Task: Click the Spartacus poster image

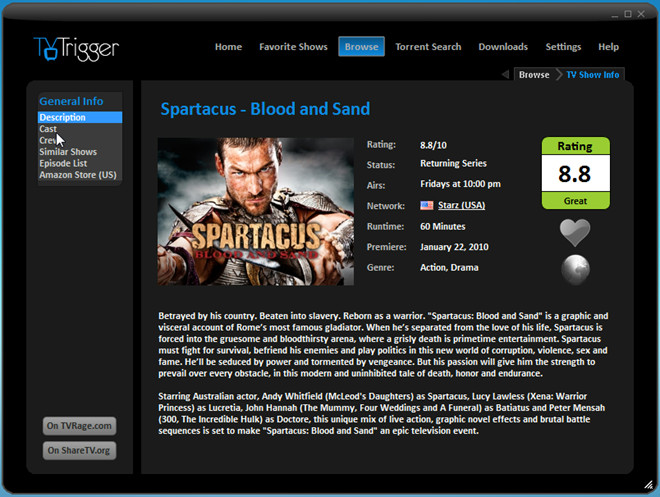Action: coord(255,212)
